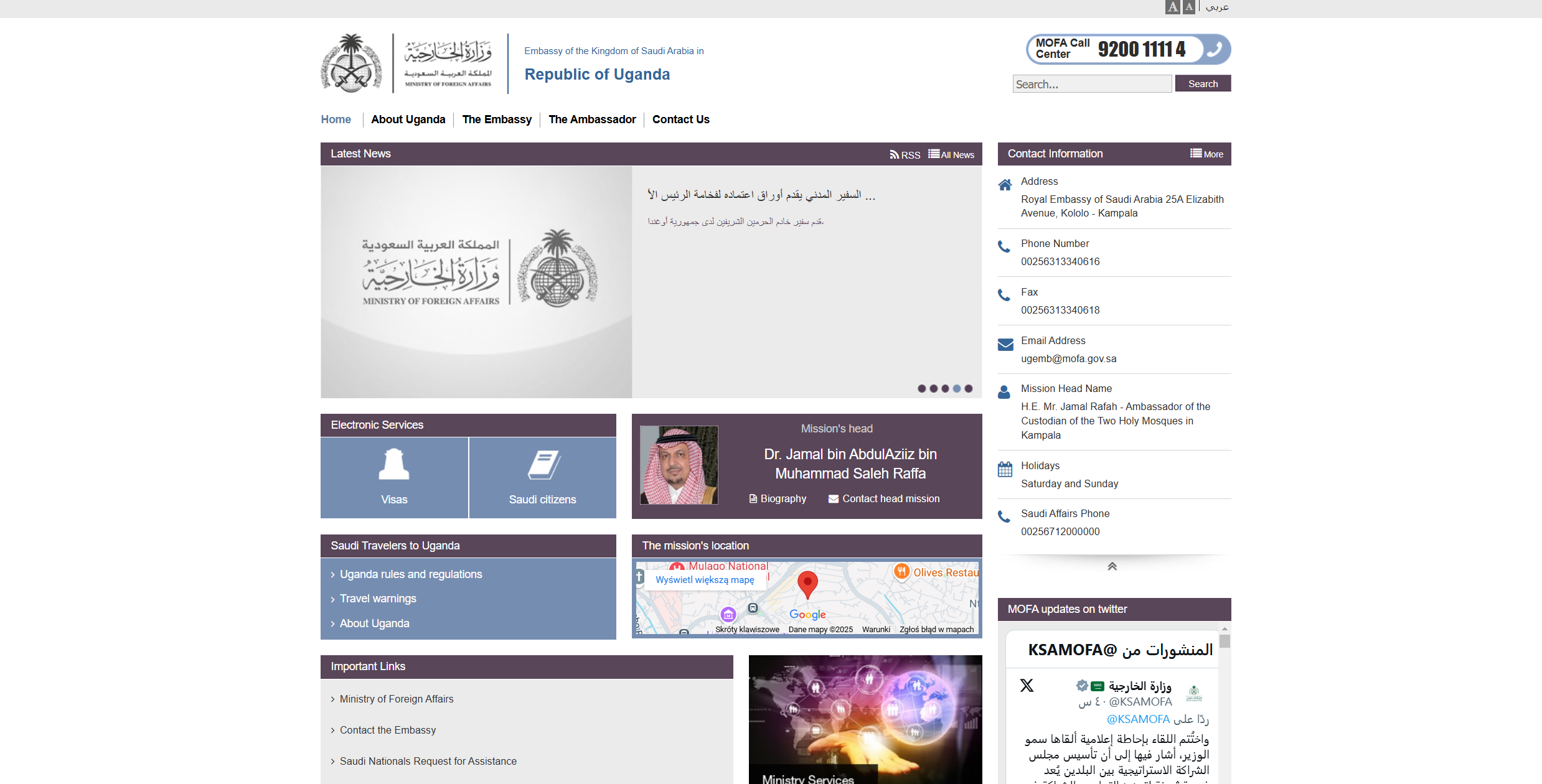Click the Search button
The height and width of the screenshot is (784, 1542).
(1203, 83)
